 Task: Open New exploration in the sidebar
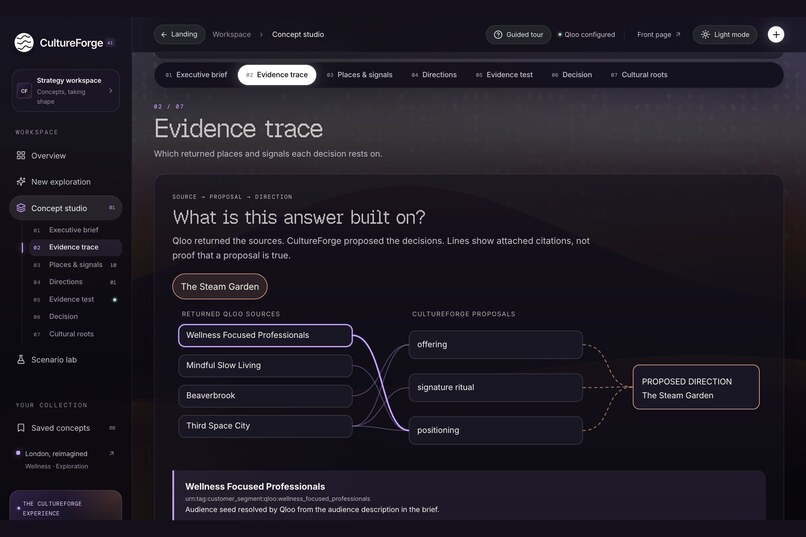pyautogui.click(x=66, y=181)
